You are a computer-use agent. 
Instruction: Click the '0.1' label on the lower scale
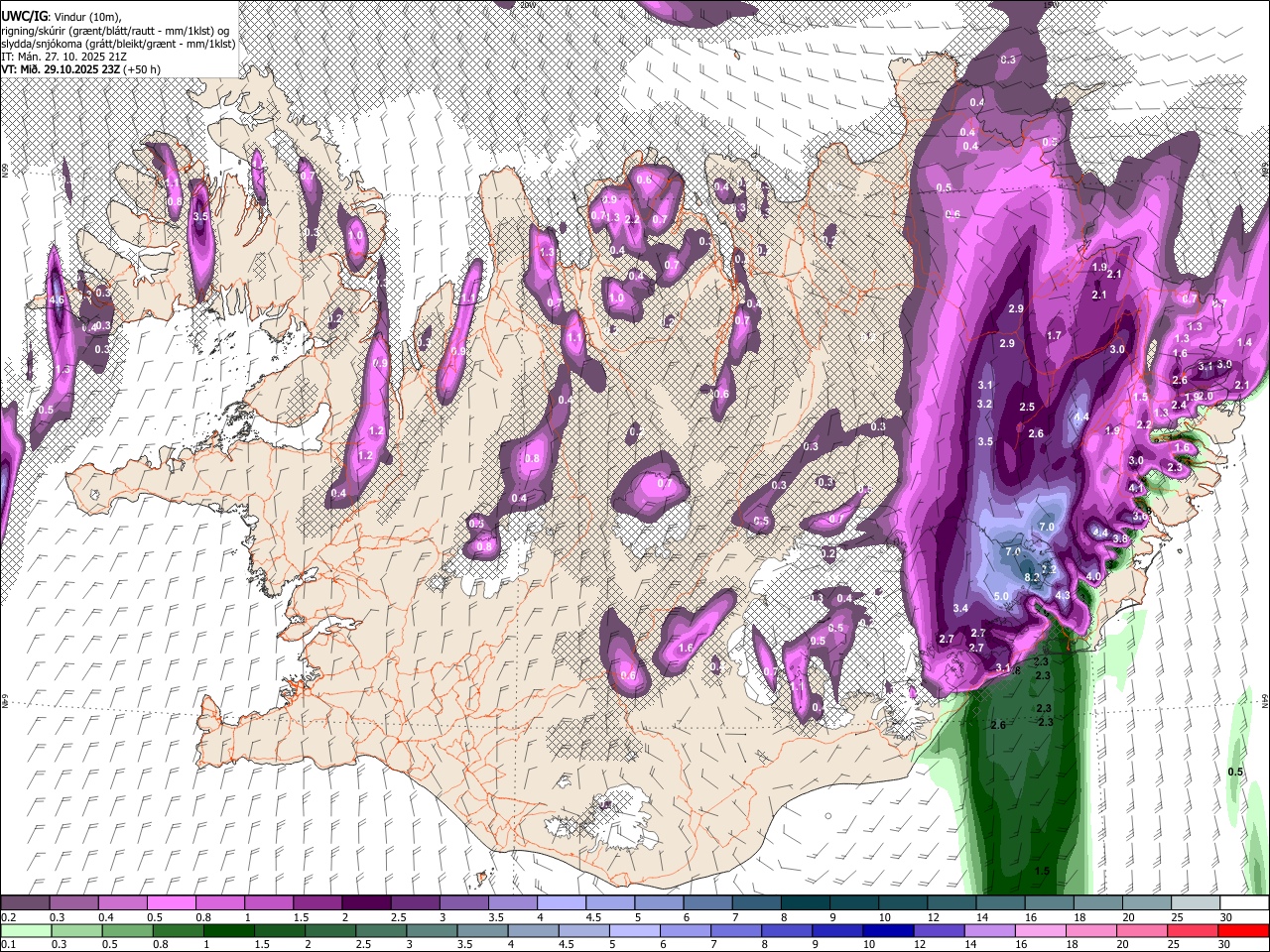(x=8, y=945)
